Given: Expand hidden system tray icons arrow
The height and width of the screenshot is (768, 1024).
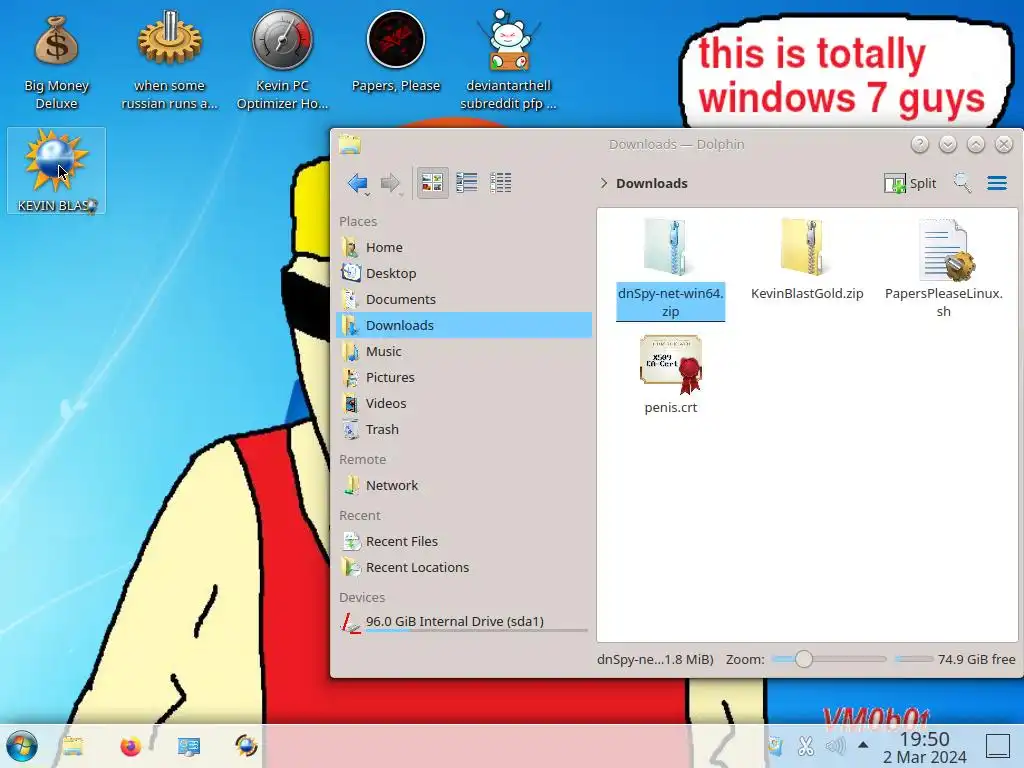Looking at the screenshot, I should pyautogui.click(x=863, y=744).
